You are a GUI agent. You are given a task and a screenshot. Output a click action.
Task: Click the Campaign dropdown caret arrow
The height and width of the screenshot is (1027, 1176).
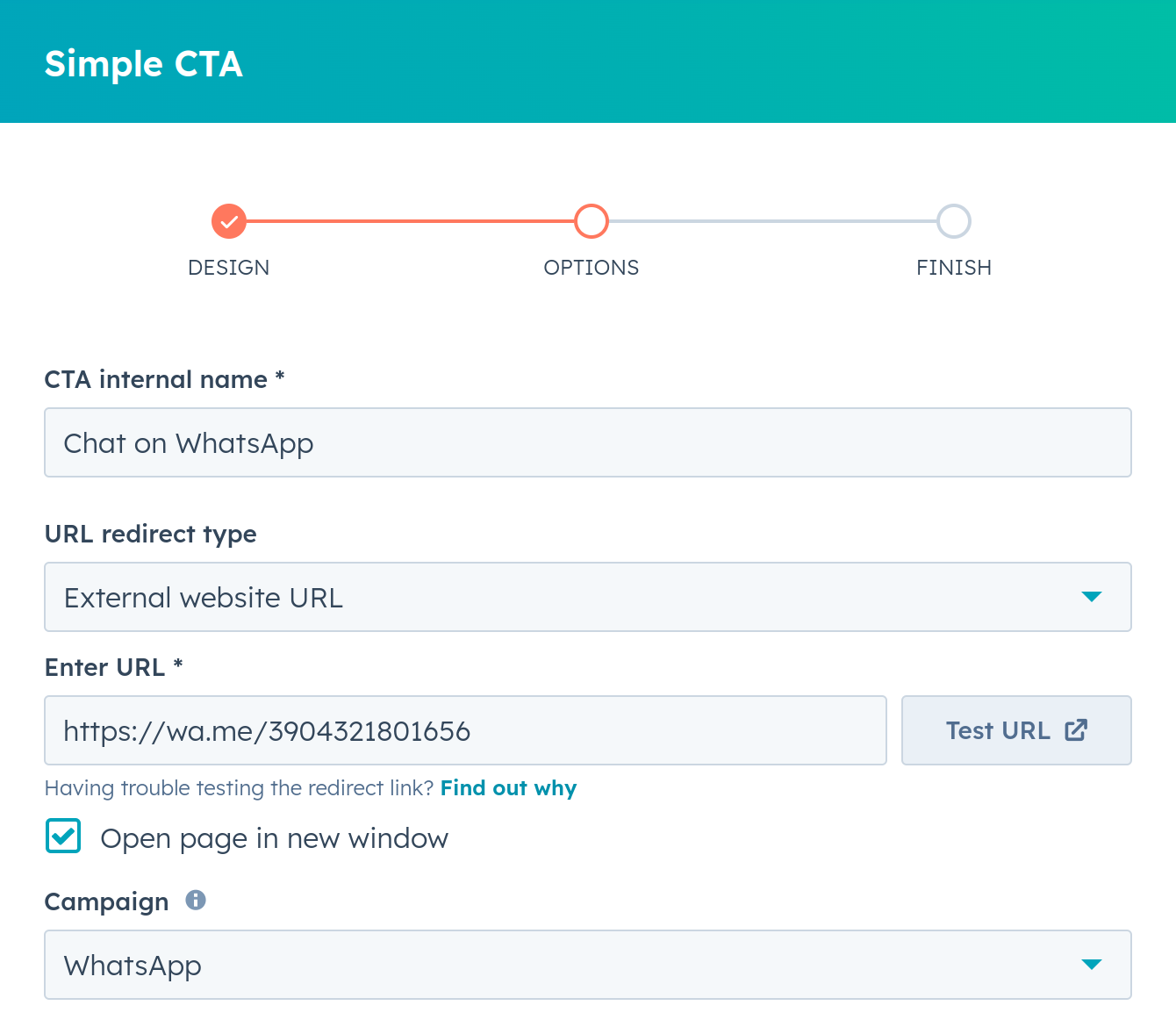(x=1091, y=965)
